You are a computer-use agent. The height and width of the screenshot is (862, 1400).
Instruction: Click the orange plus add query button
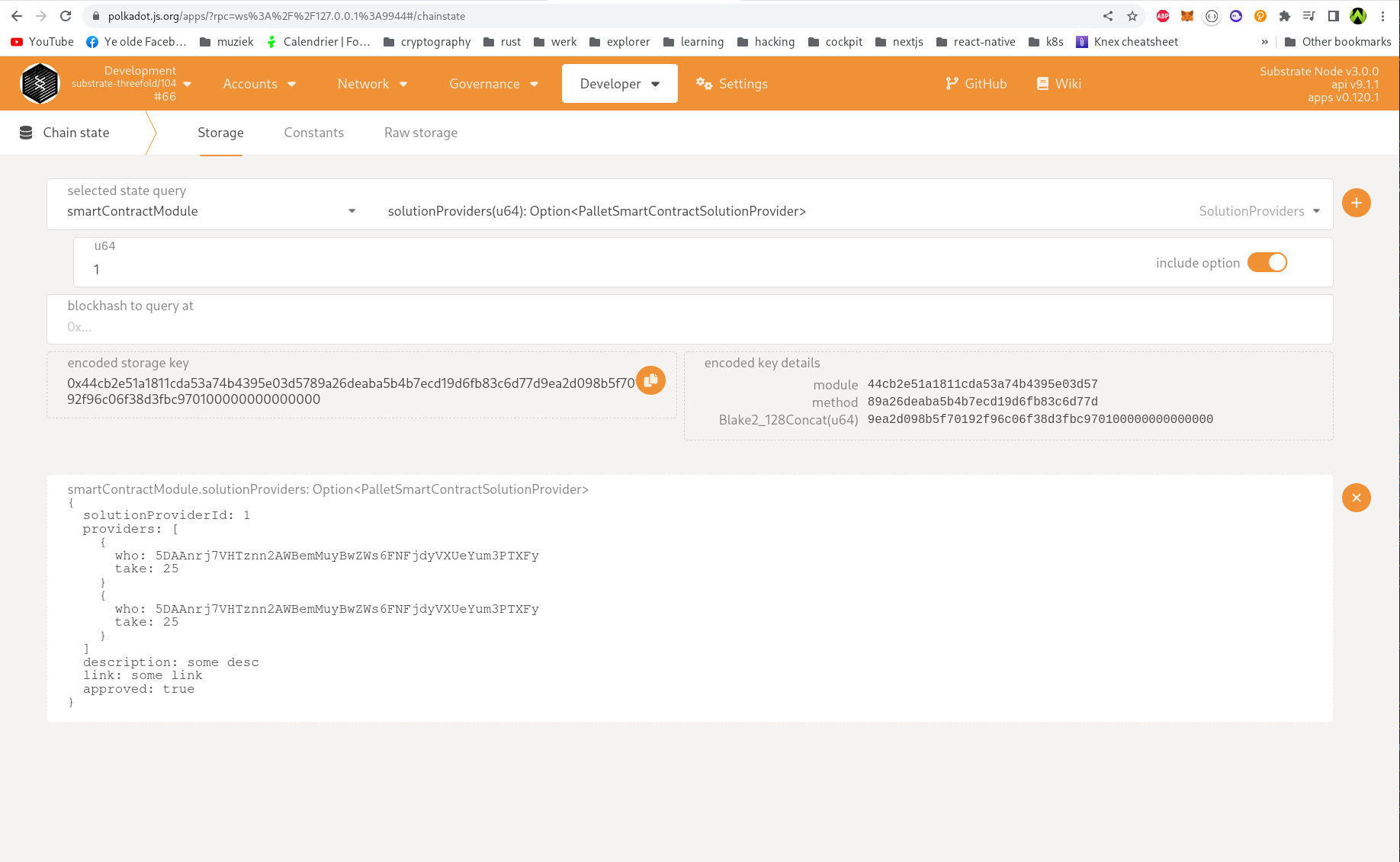[x=1356, y=203]
